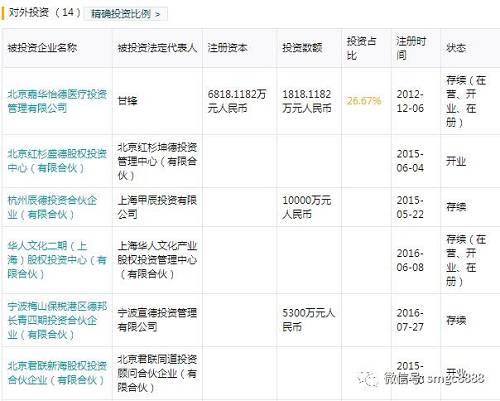Click status 存续 in 杭州辰德 row

[x=456, y=207]
